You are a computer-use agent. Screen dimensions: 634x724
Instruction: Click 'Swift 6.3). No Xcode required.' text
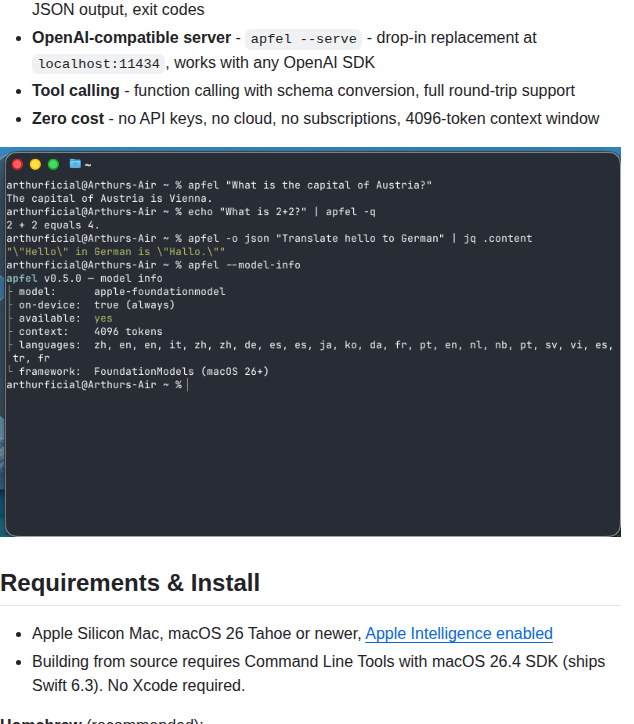(x=139, y=686)
